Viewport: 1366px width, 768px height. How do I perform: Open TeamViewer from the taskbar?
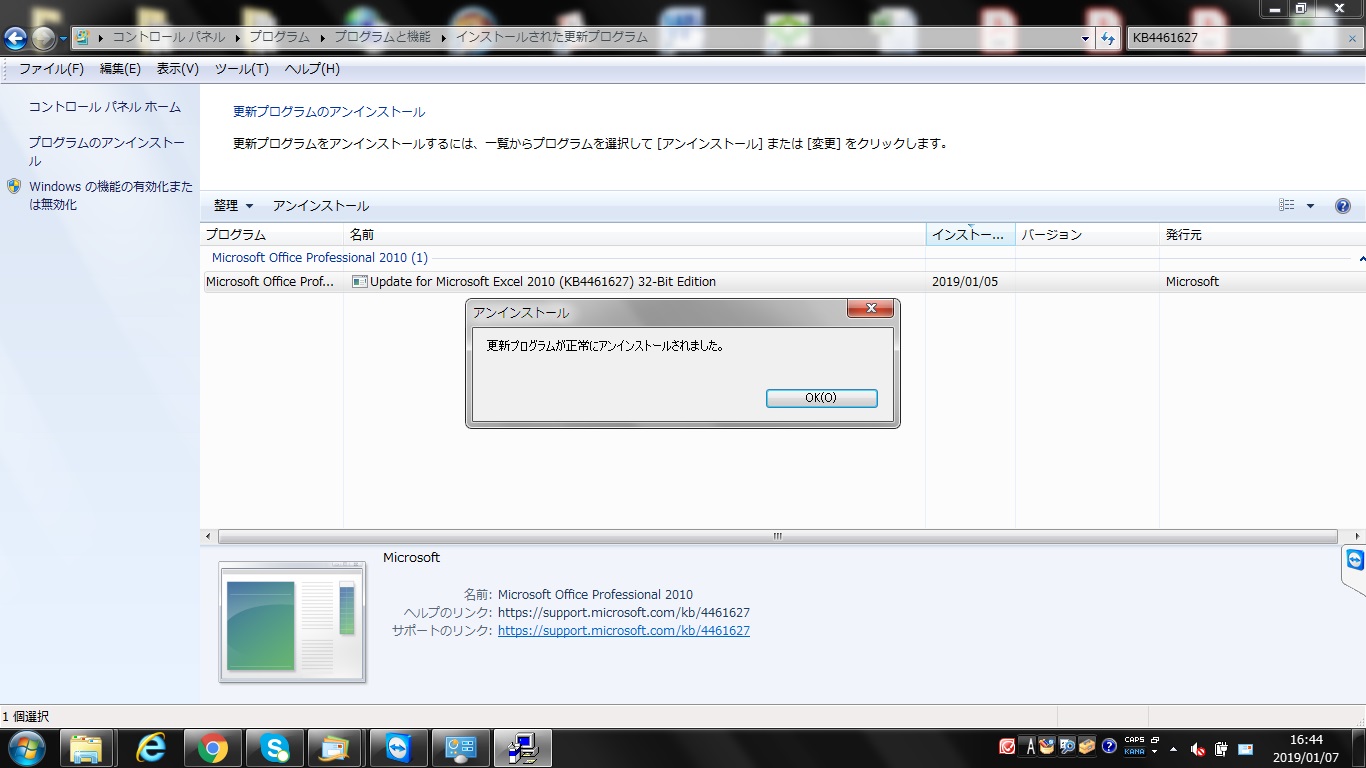coord(398,748)
